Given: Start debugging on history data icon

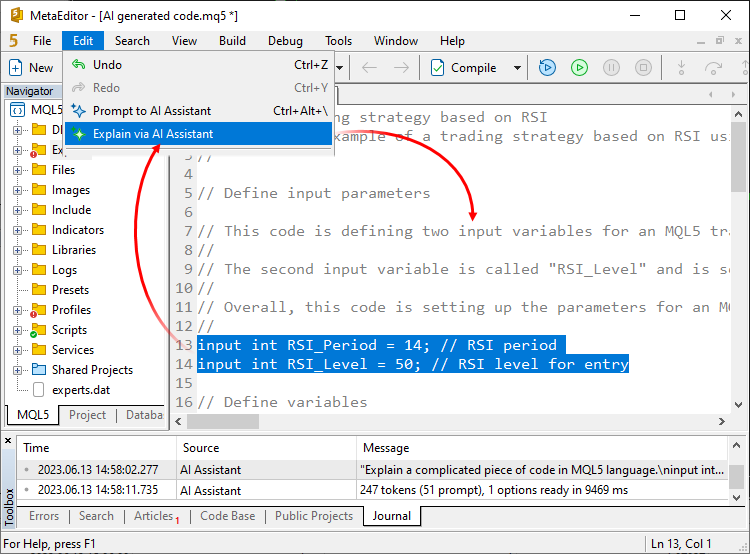Looking at the screenshot, I should click(x=547, y=68).
